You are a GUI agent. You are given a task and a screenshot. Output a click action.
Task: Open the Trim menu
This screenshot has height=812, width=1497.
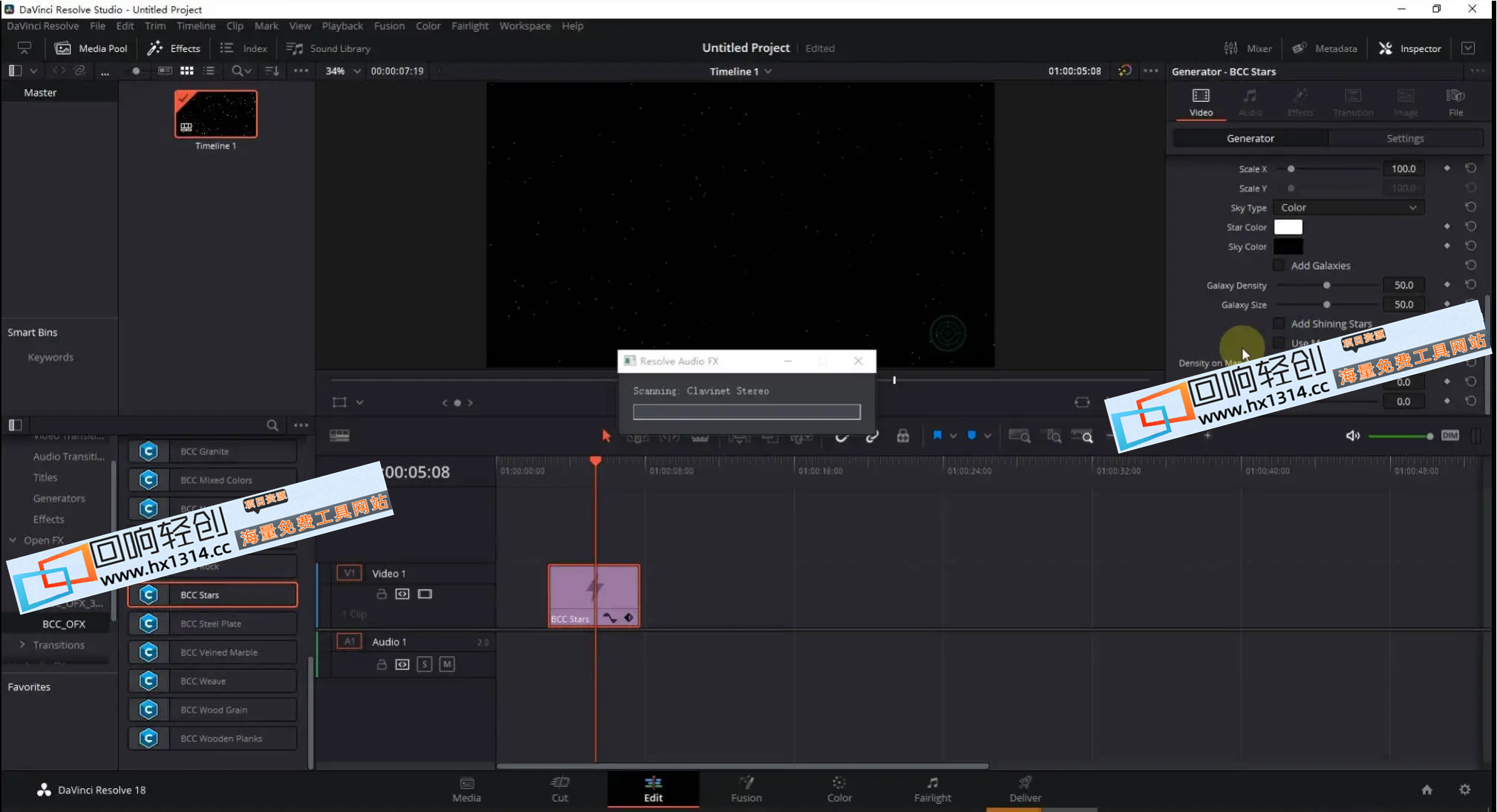pyautogui.click(x=155, y=25)
